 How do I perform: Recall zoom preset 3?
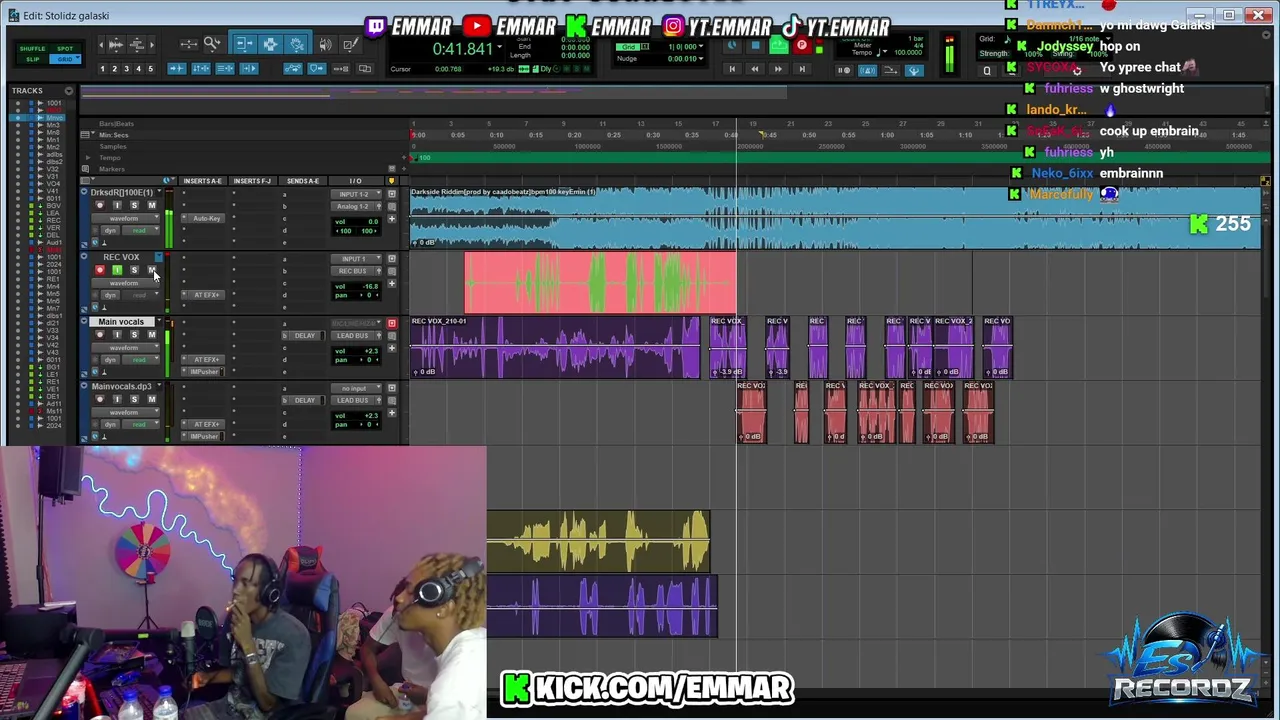pos(127,69)
